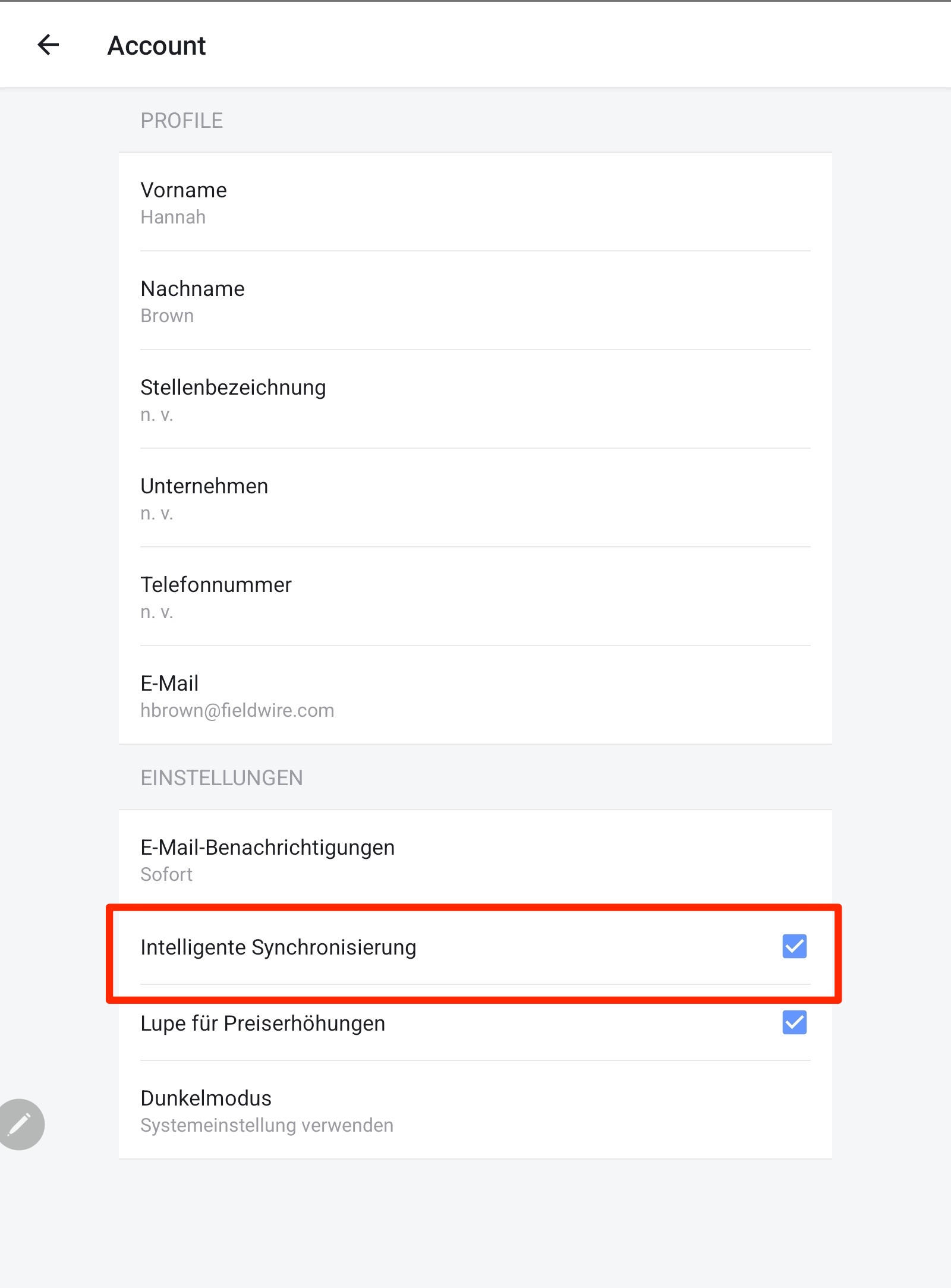Edit the Vorname field Hannah
Viewport: 951px width, 1288px height.
pos(475,202)
